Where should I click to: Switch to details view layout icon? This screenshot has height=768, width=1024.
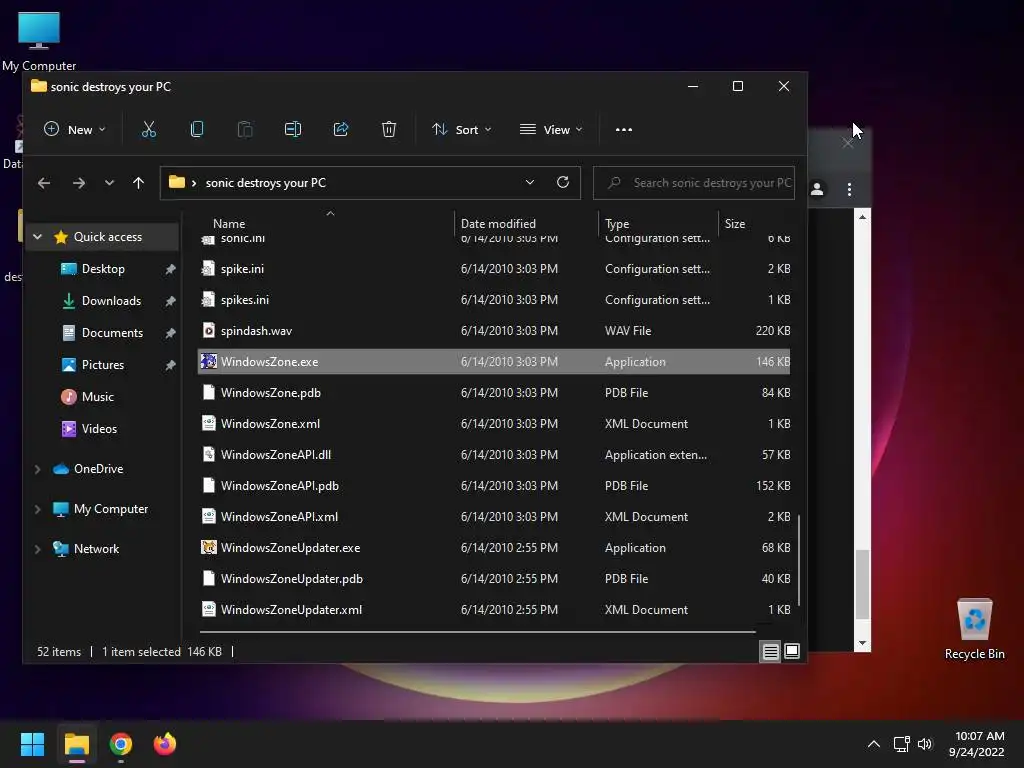pos(771,652)
